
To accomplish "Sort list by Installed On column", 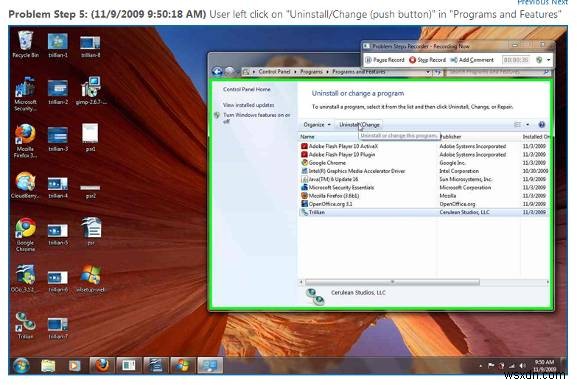I will pos(535,137).
